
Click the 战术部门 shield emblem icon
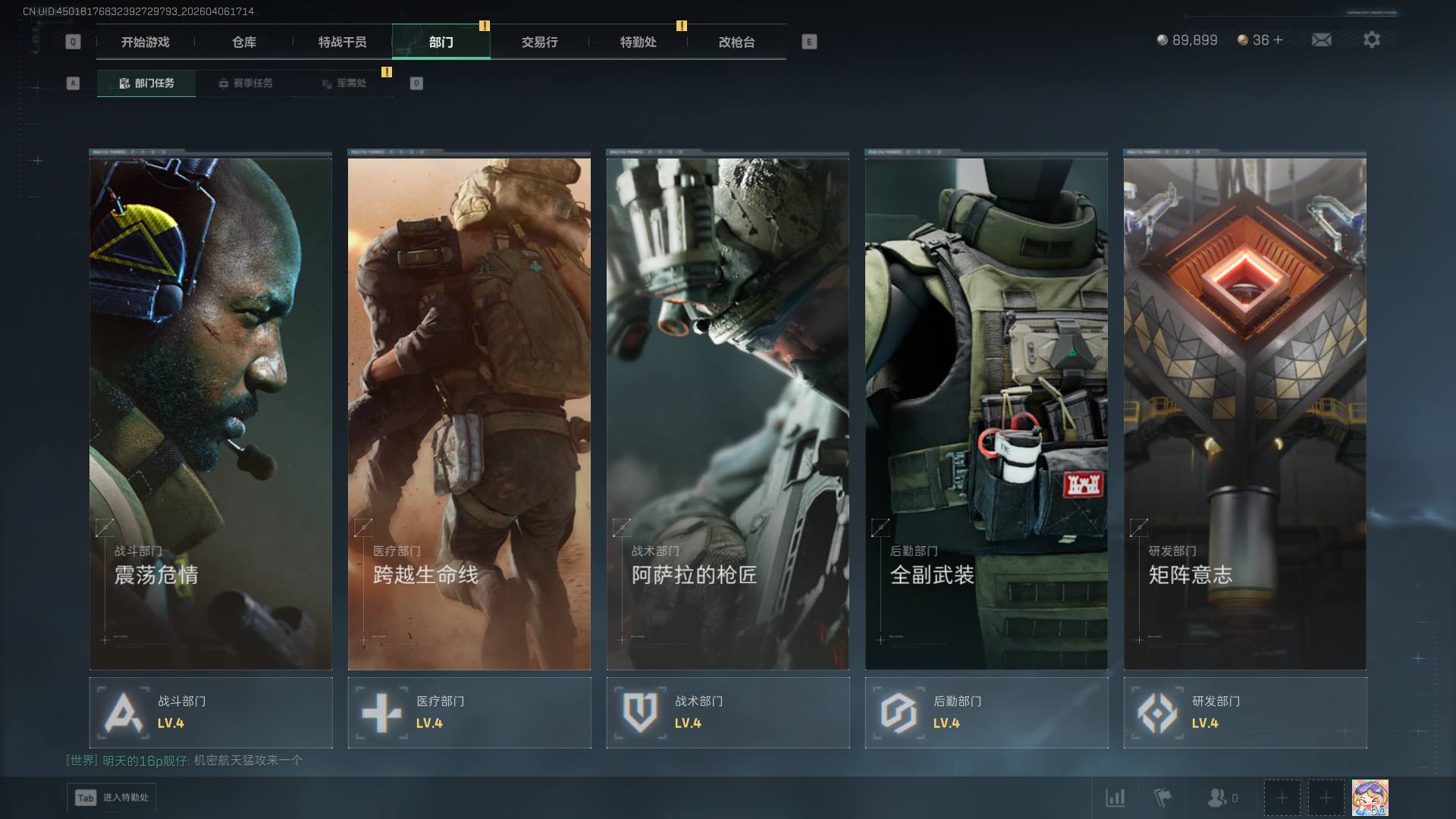[640, 713]
